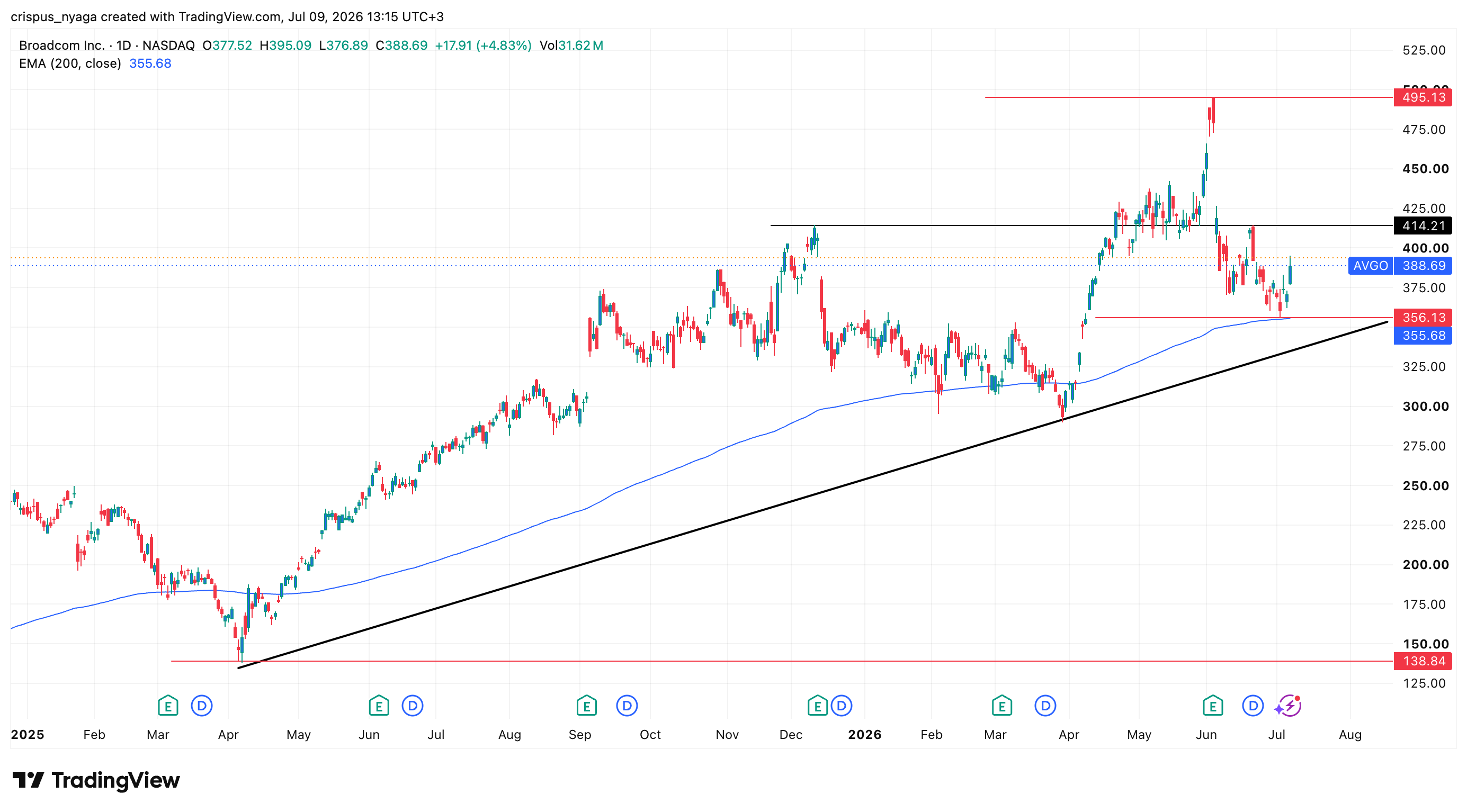This screenshot has width=1467, height=812.
Task: Click the 355.68 blue EMA axis label
Action: (x=1423, y=336)
